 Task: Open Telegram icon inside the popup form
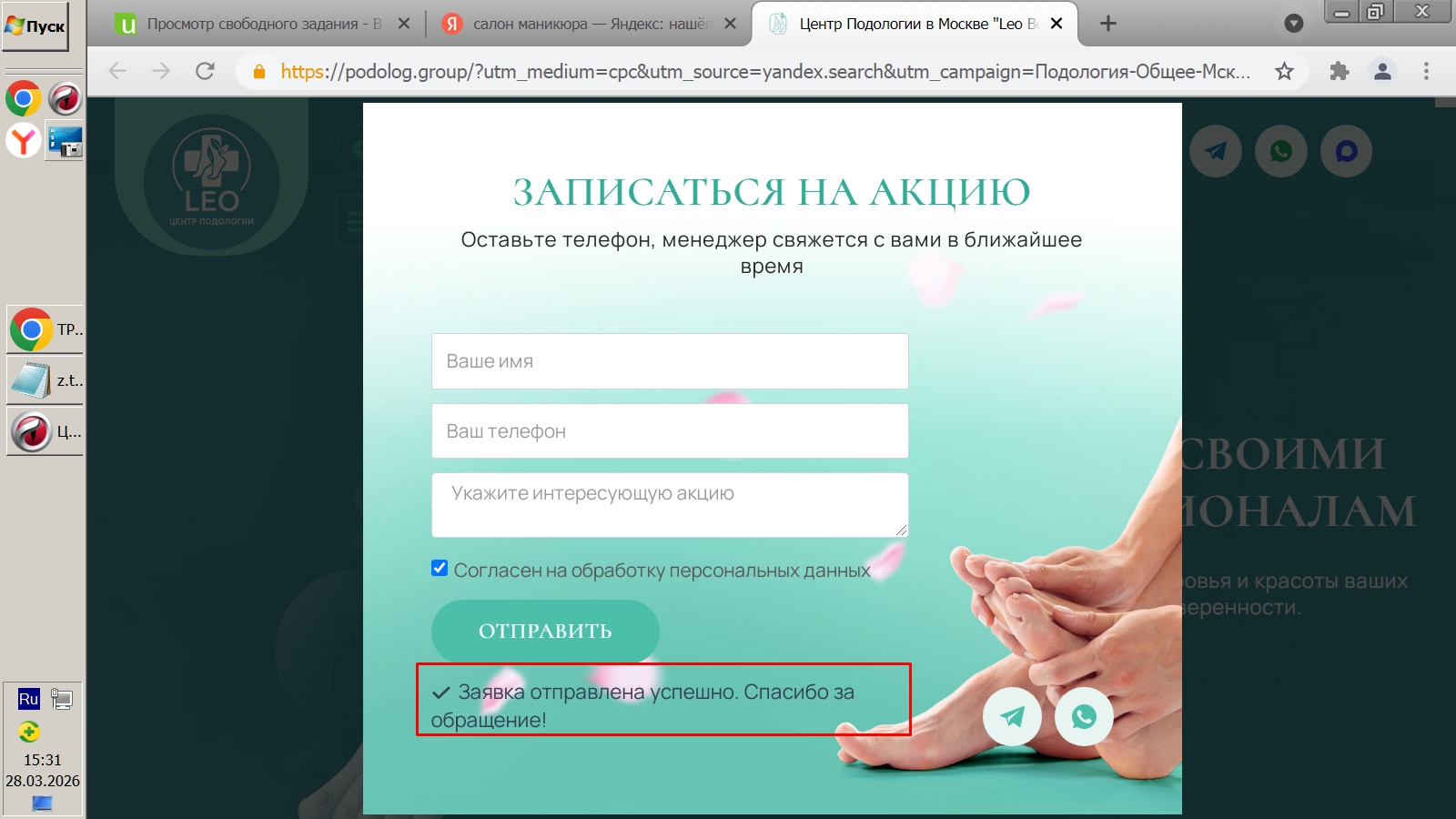click(1012, 716)
